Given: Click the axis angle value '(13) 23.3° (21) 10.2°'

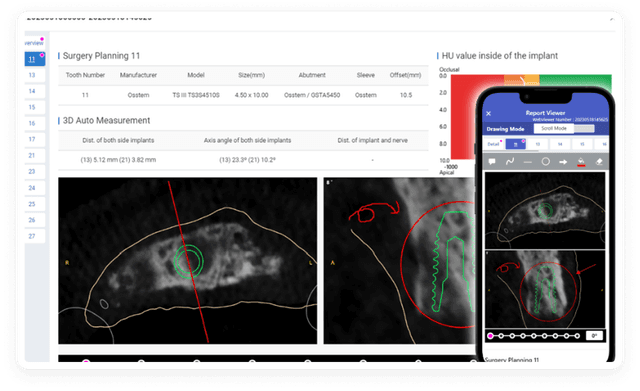Looking at the screenshot, I should point(247,160).
